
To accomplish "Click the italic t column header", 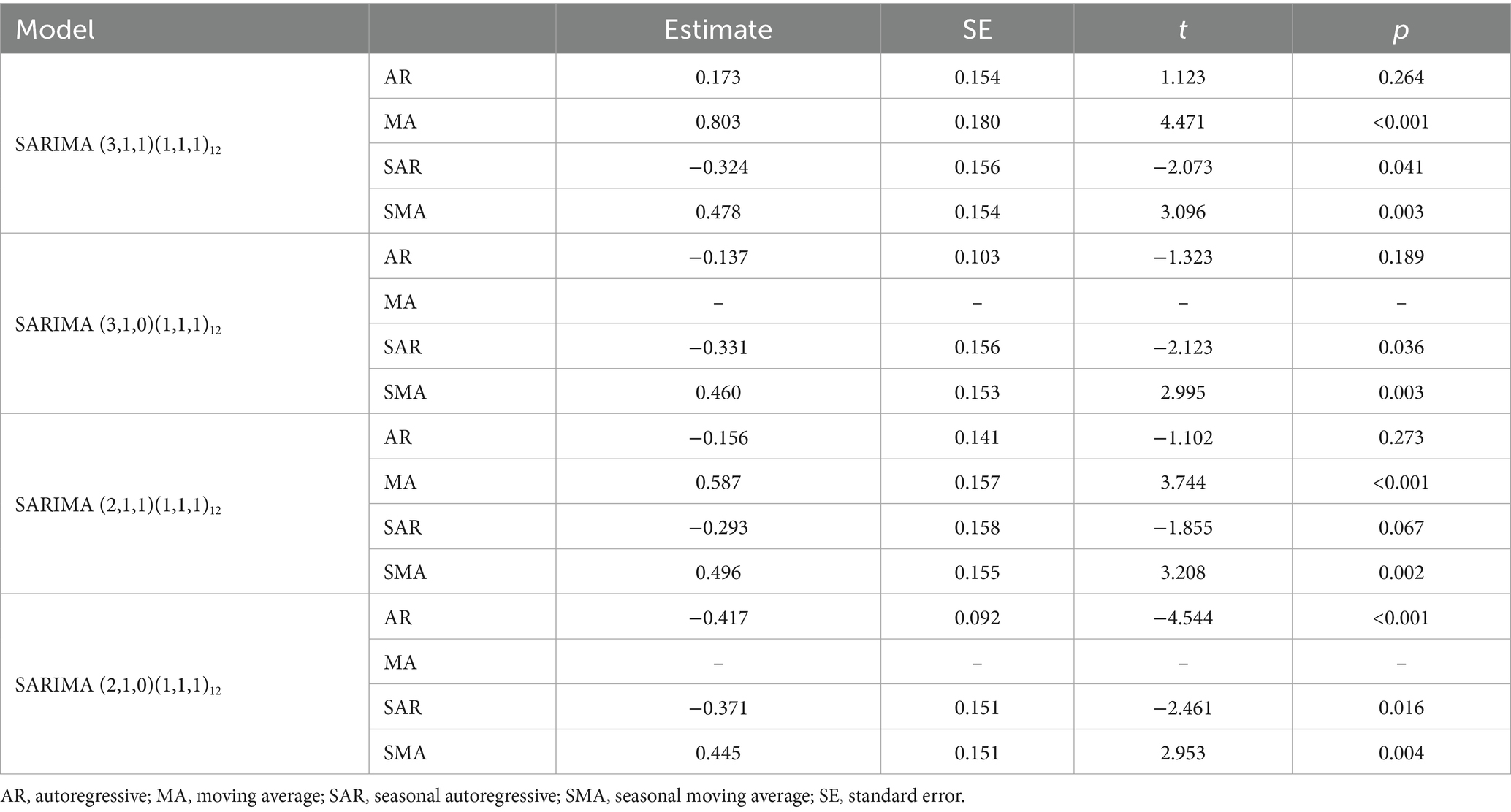I will coord(1182,29).
